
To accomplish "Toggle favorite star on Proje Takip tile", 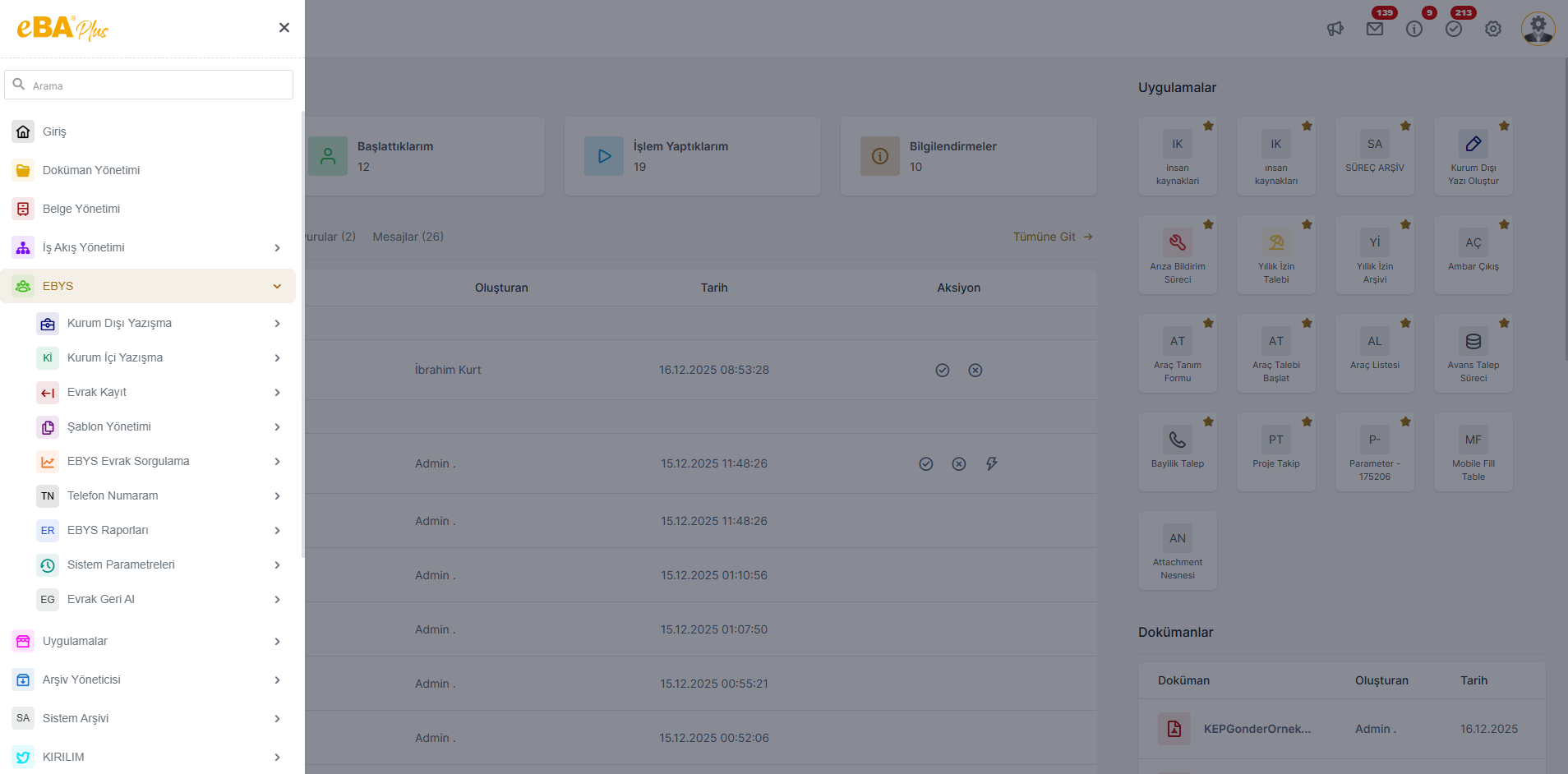I will coord(1307,422).
